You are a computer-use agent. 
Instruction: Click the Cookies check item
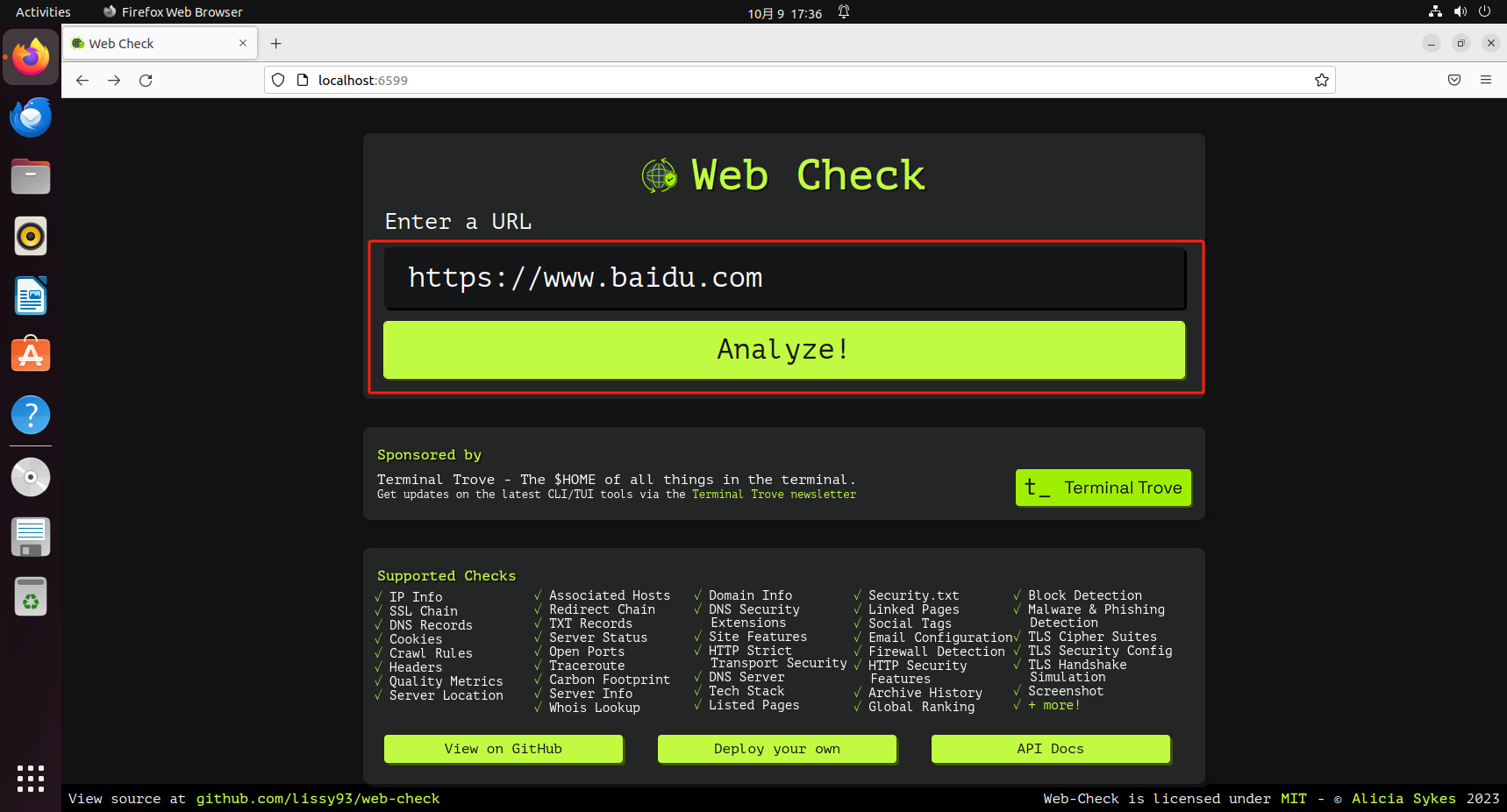click(416, 639)
